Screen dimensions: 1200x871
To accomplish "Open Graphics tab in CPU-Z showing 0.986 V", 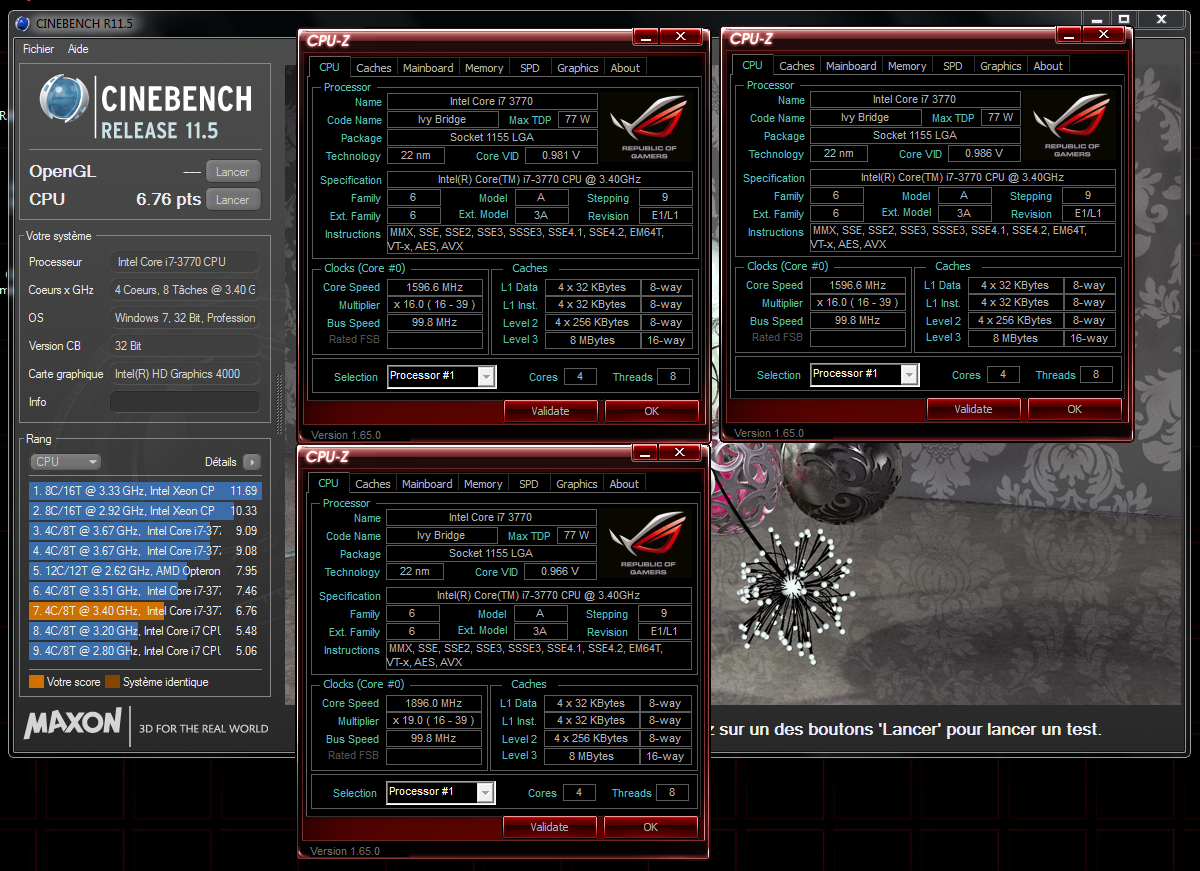I will 1001,66.
